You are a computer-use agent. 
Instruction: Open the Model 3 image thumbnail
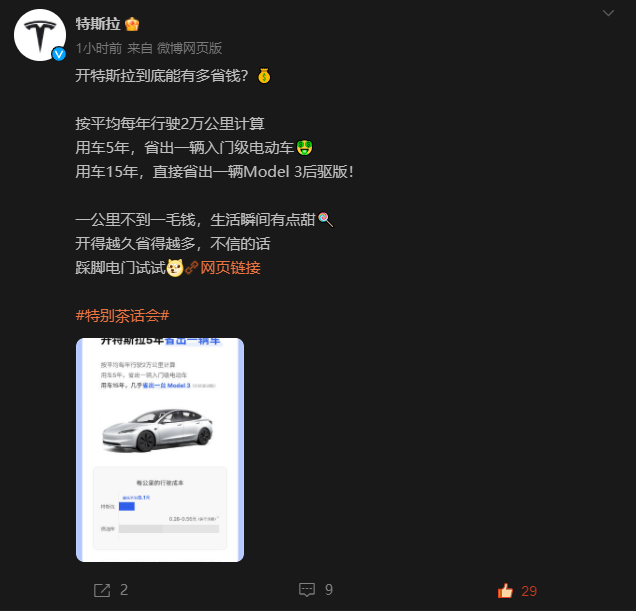160,450
